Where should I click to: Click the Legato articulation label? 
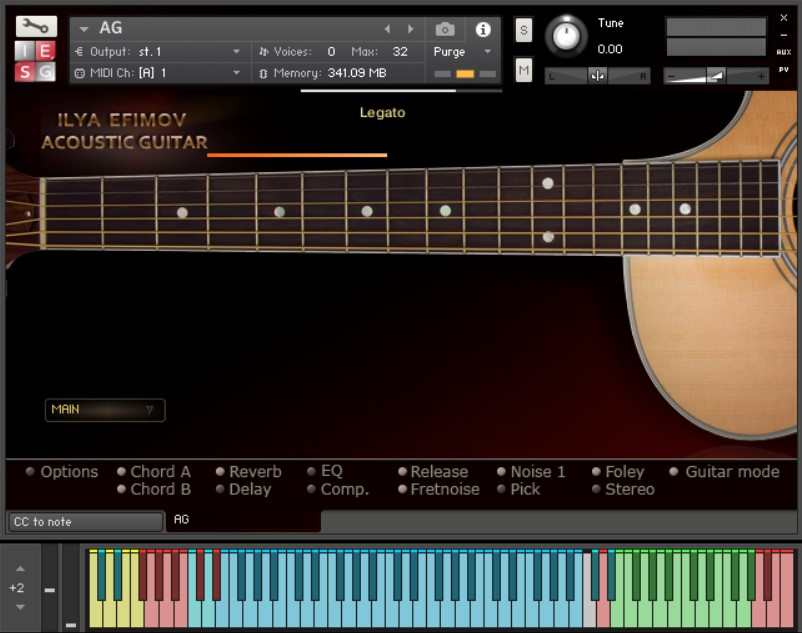[x=382, y=112]
